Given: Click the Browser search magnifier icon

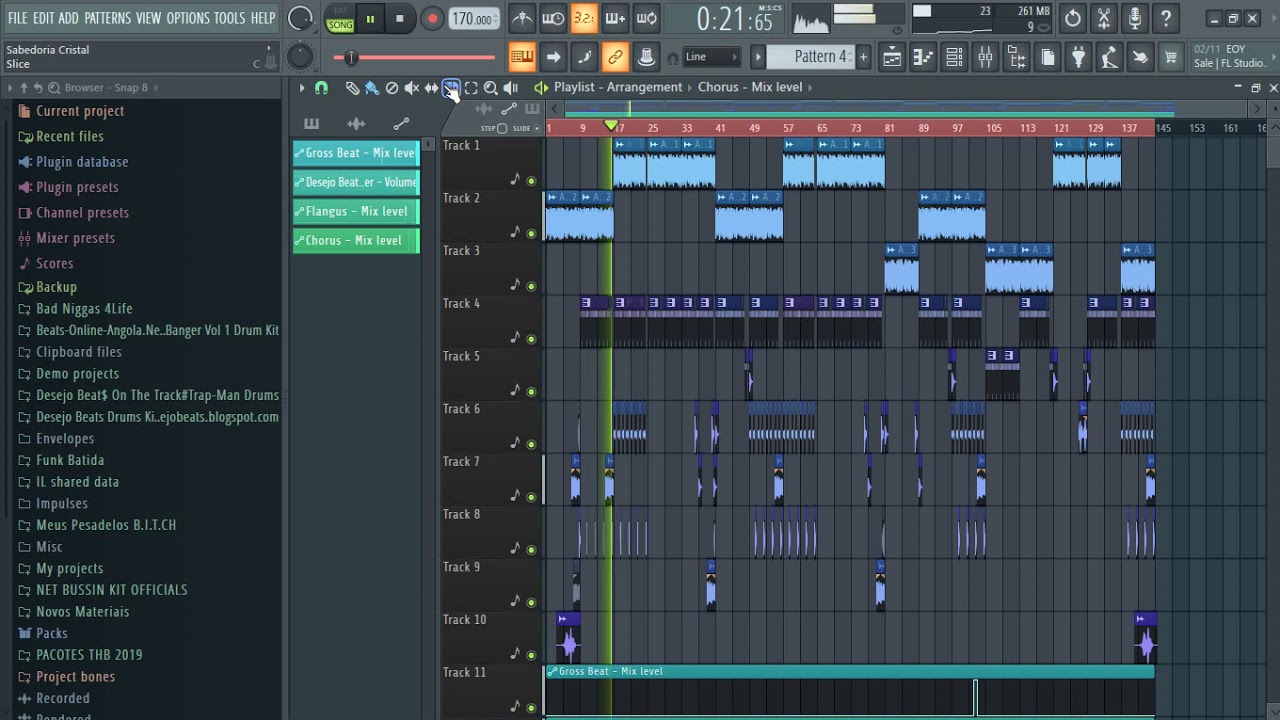Looking at the screenshot, I should click(54, 88).
